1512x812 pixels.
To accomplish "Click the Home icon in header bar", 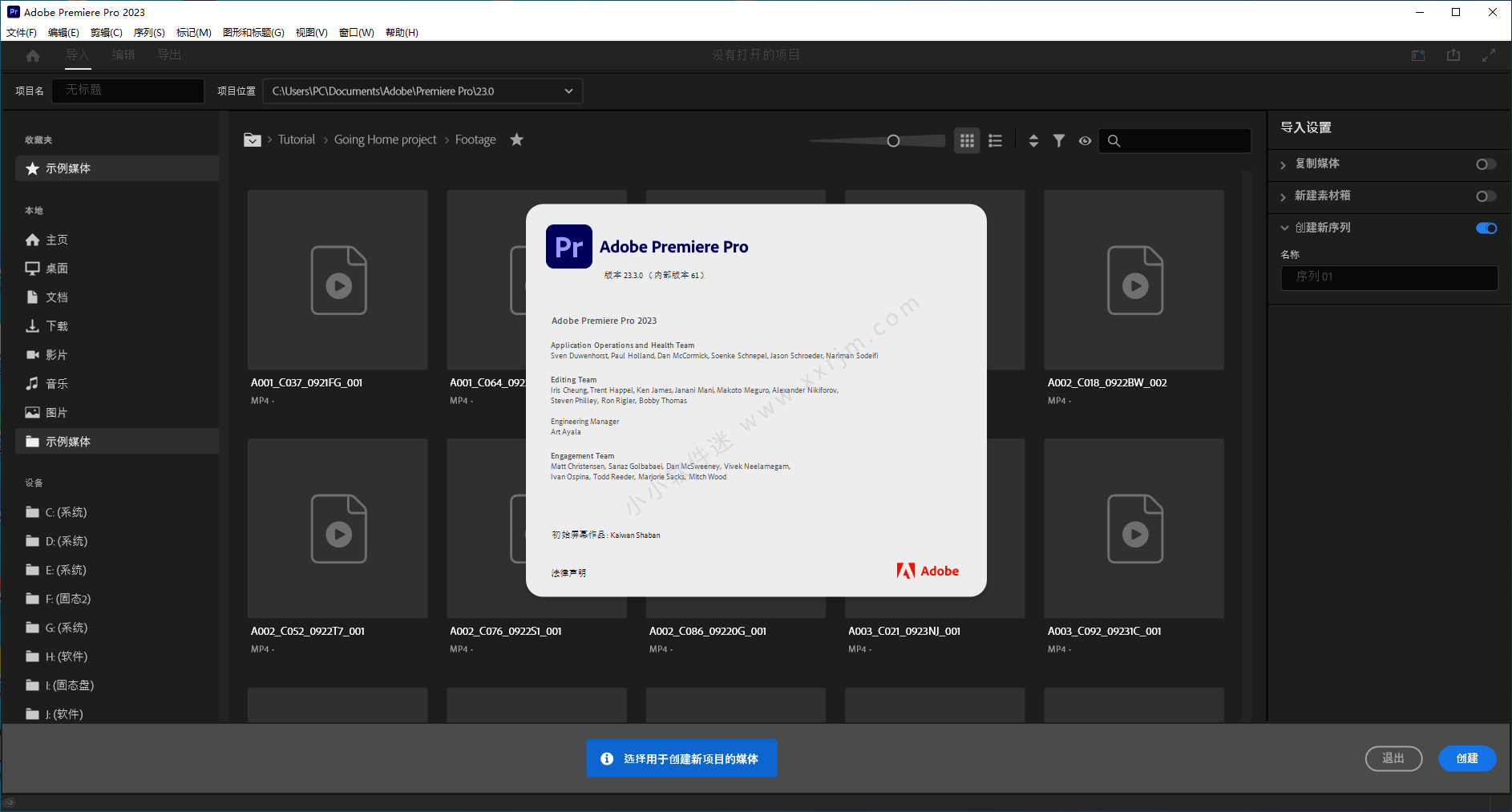I will [x=33, y=55].
